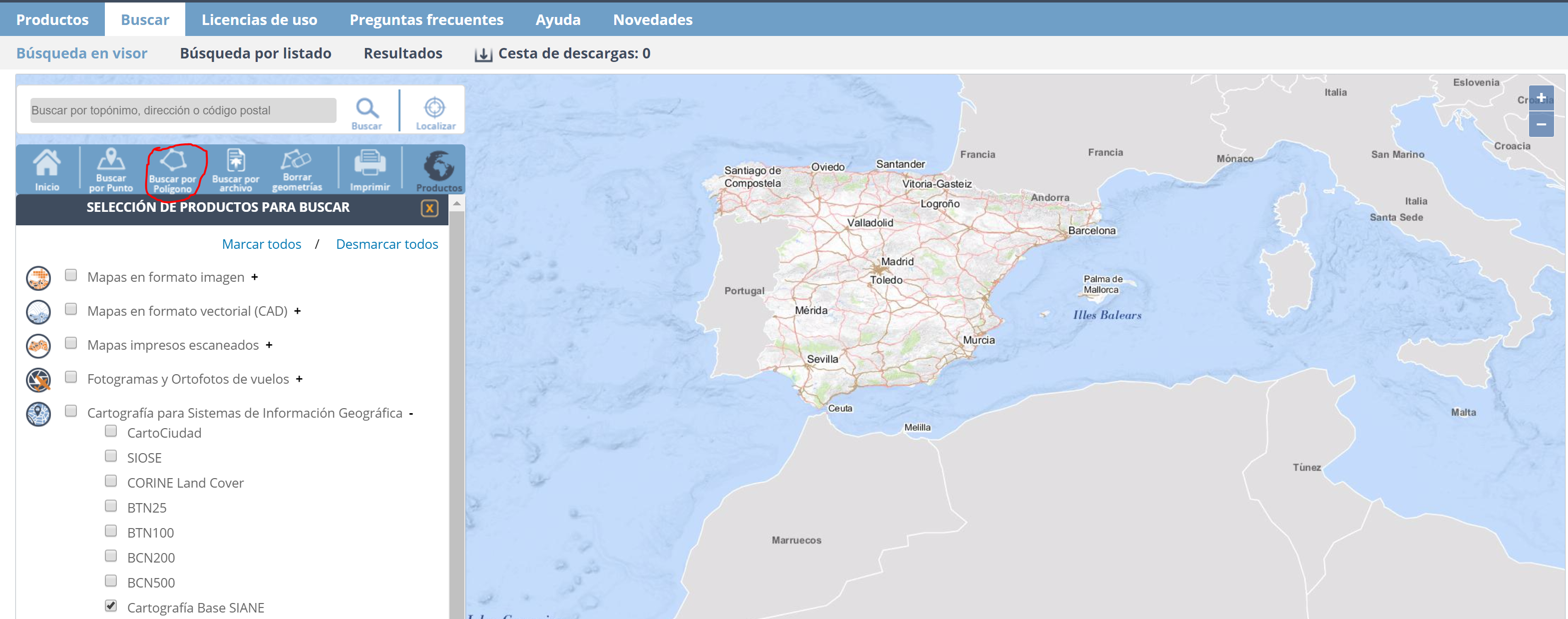
Task: Expand Fotogramas y Ortofotos de vuelos
Action: click(299, 379)
